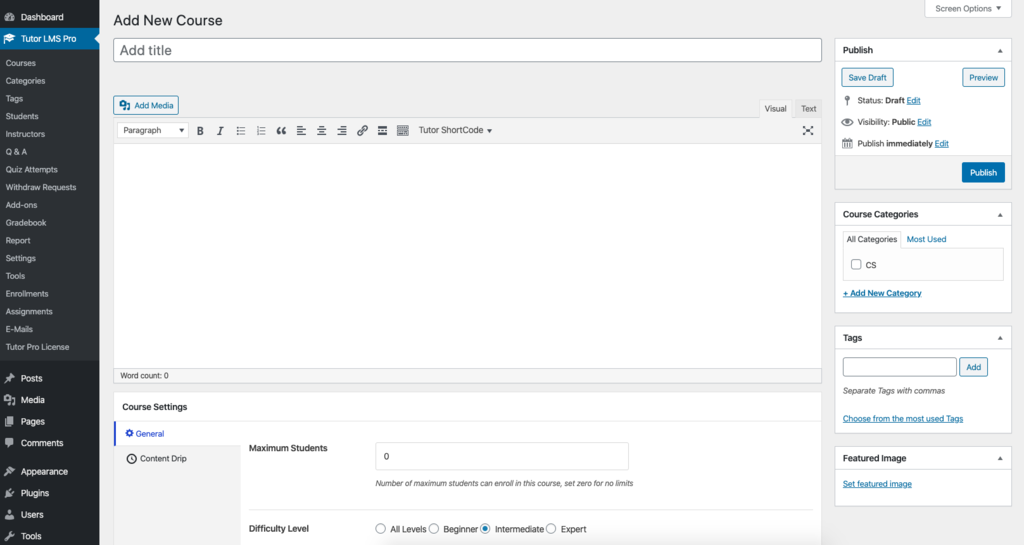Select the Beginner difficulty level
This screenshot has height=545, width=1024.
(435, 529)
